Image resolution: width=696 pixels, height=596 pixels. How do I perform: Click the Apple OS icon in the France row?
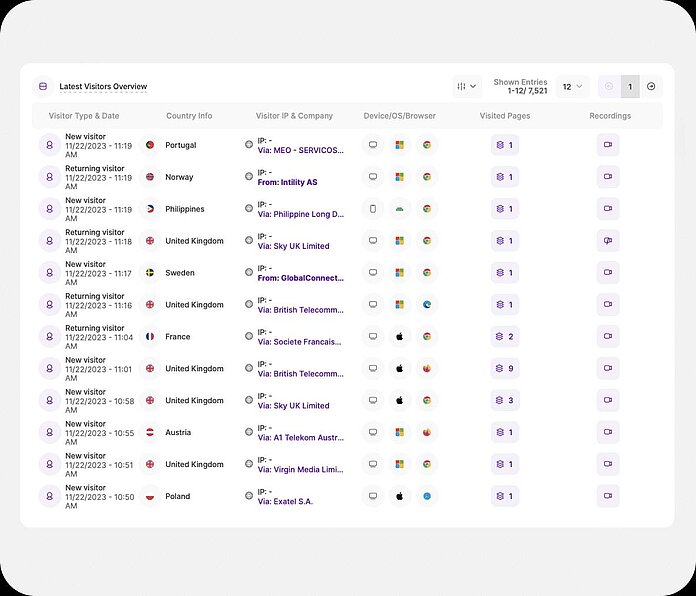(399, 337)
